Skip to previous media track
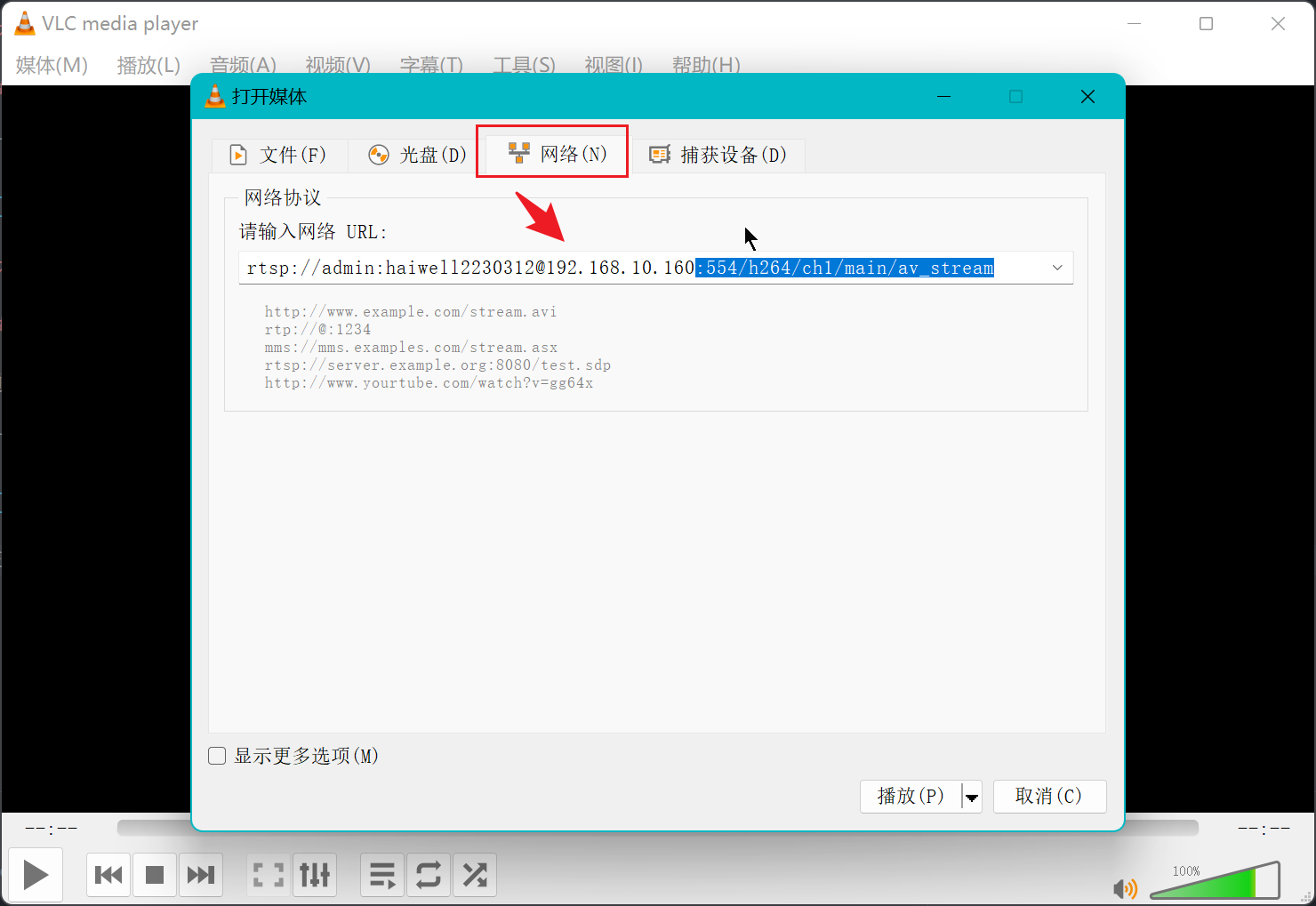1316x906 pixels. [108, 875]
